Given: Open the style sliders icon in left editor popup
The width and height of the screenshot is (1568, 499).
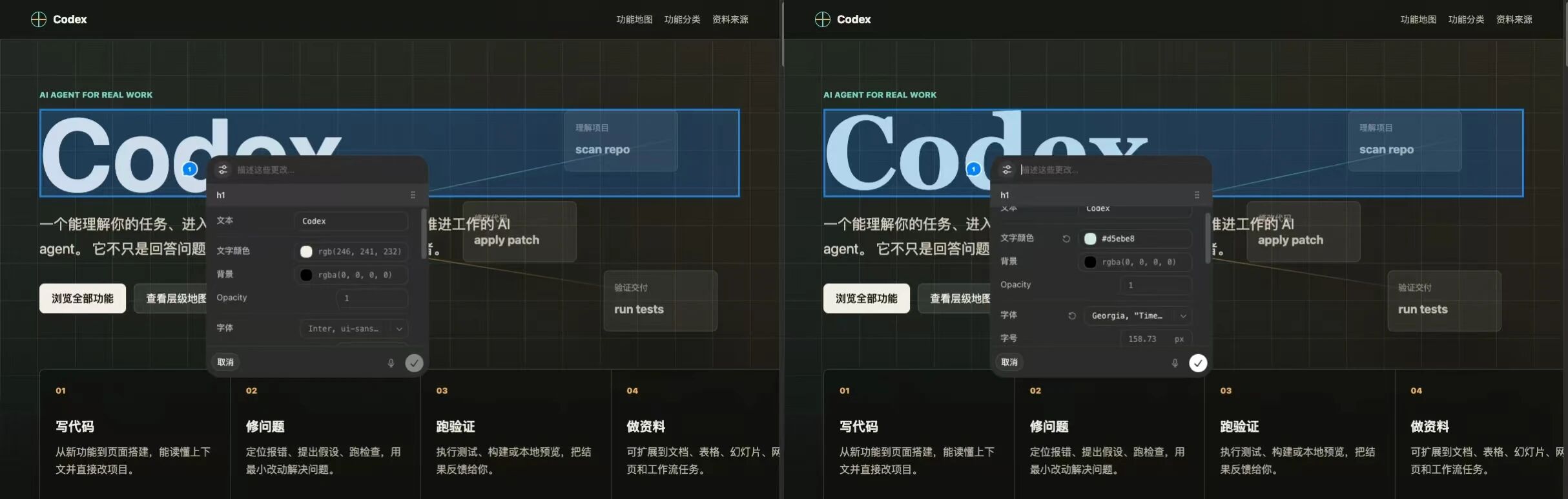Looking at the screenshot, I should [x=223, y=169].
